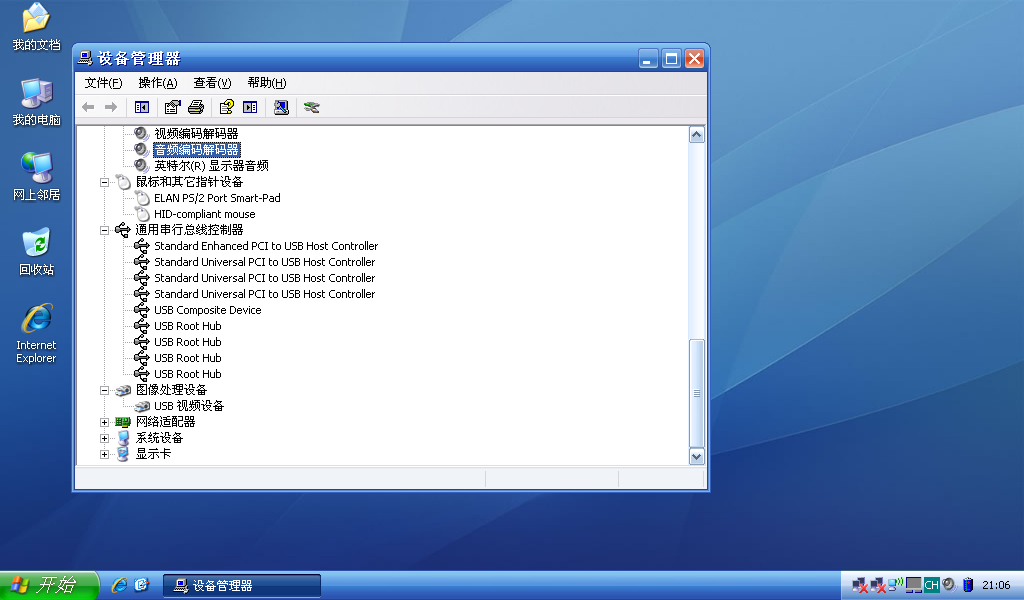Click the rightmost toolbar icon with crossed plugs

(x=312, y=107)
